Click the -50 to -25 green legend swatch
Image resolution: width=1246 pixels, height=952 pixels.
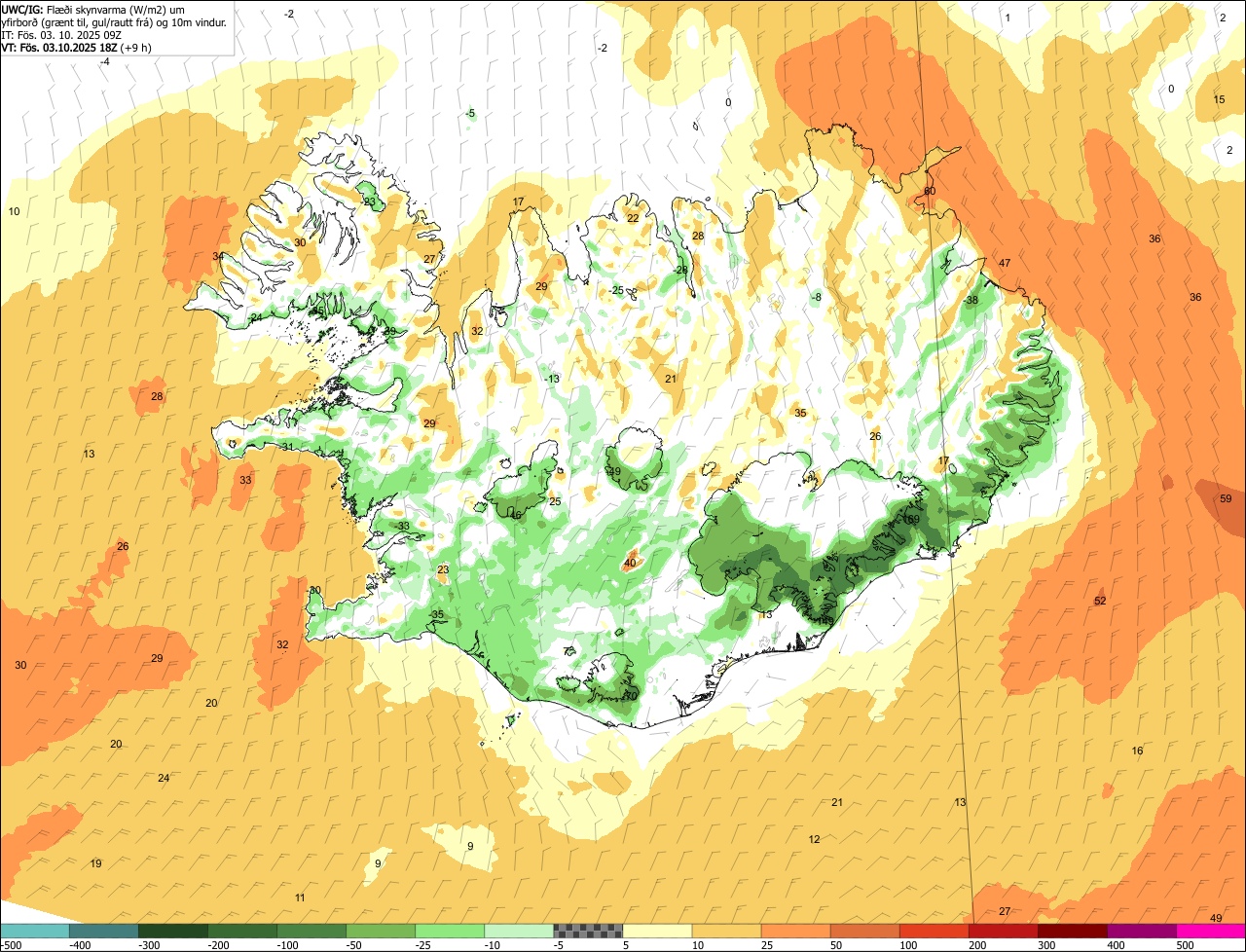(381, 931)
